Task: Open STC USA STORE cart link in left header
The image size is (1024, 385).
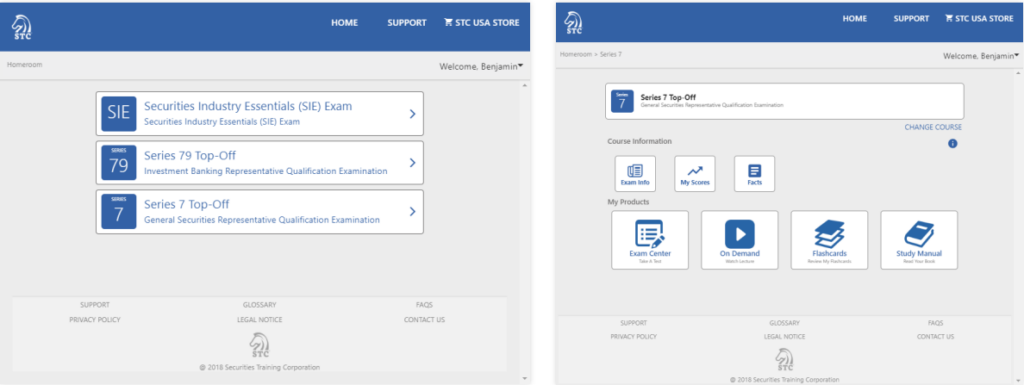Action: (481, 22)
